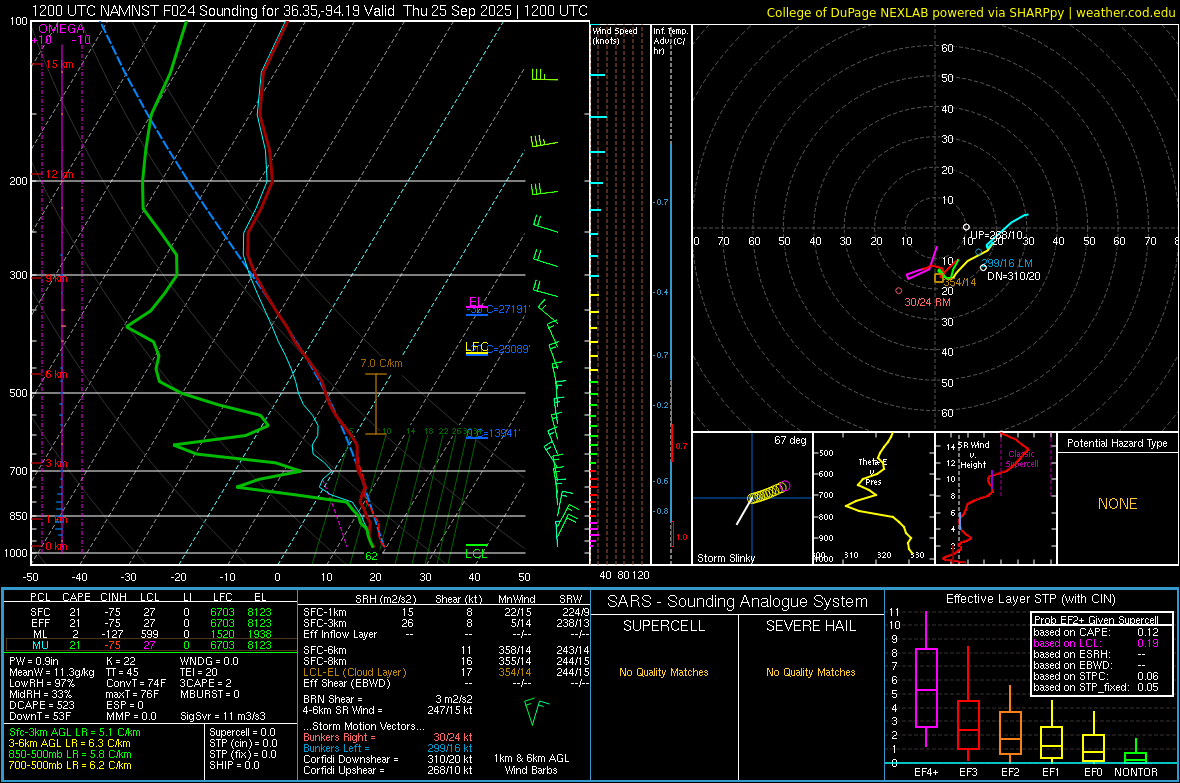Click the orange 354/14 hodograph label
The width and height of the screenshot is (1180, 783).
coord(960,282)
